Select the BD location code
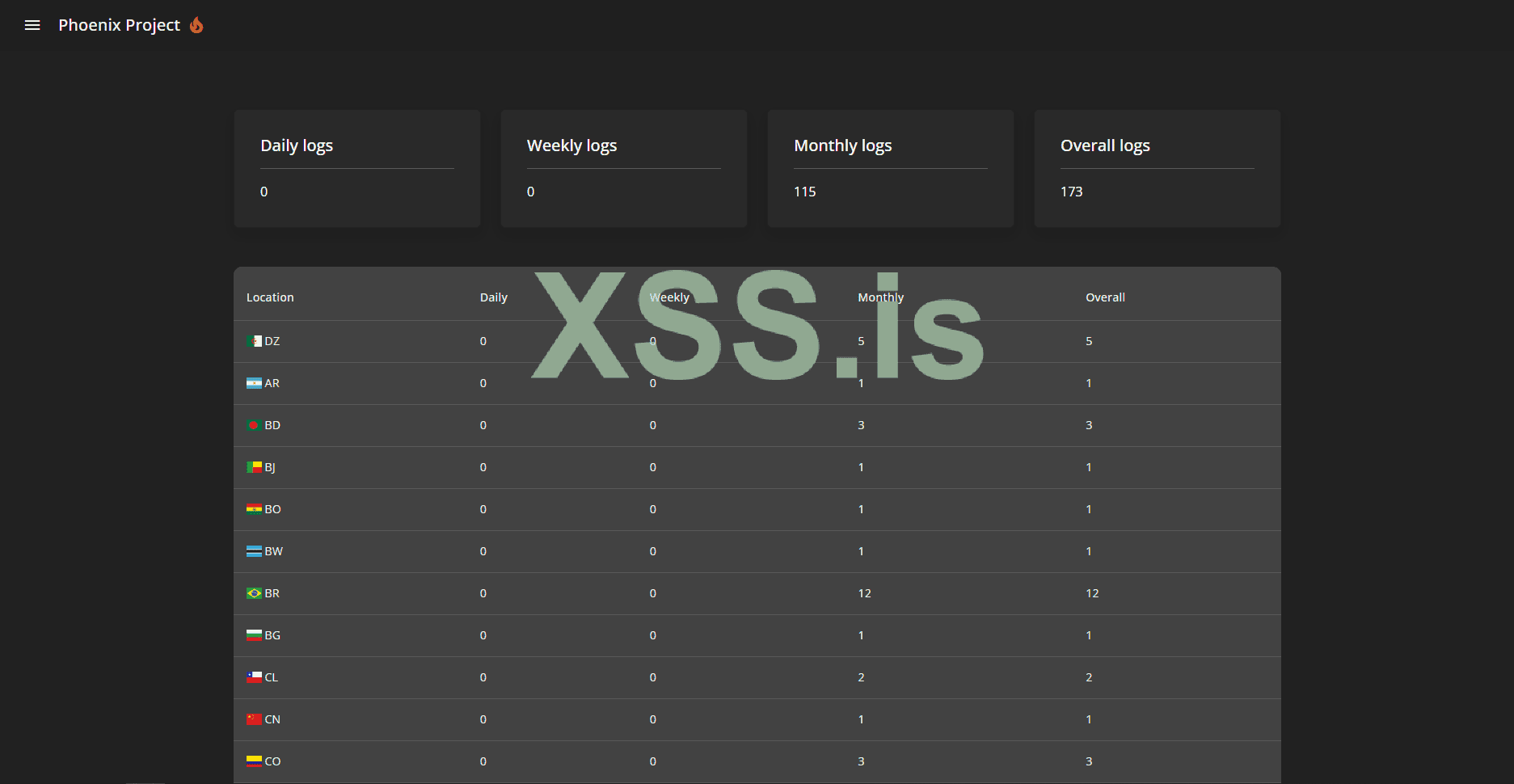Viewport: 1514px width, 784px height. tap(272, 425)
